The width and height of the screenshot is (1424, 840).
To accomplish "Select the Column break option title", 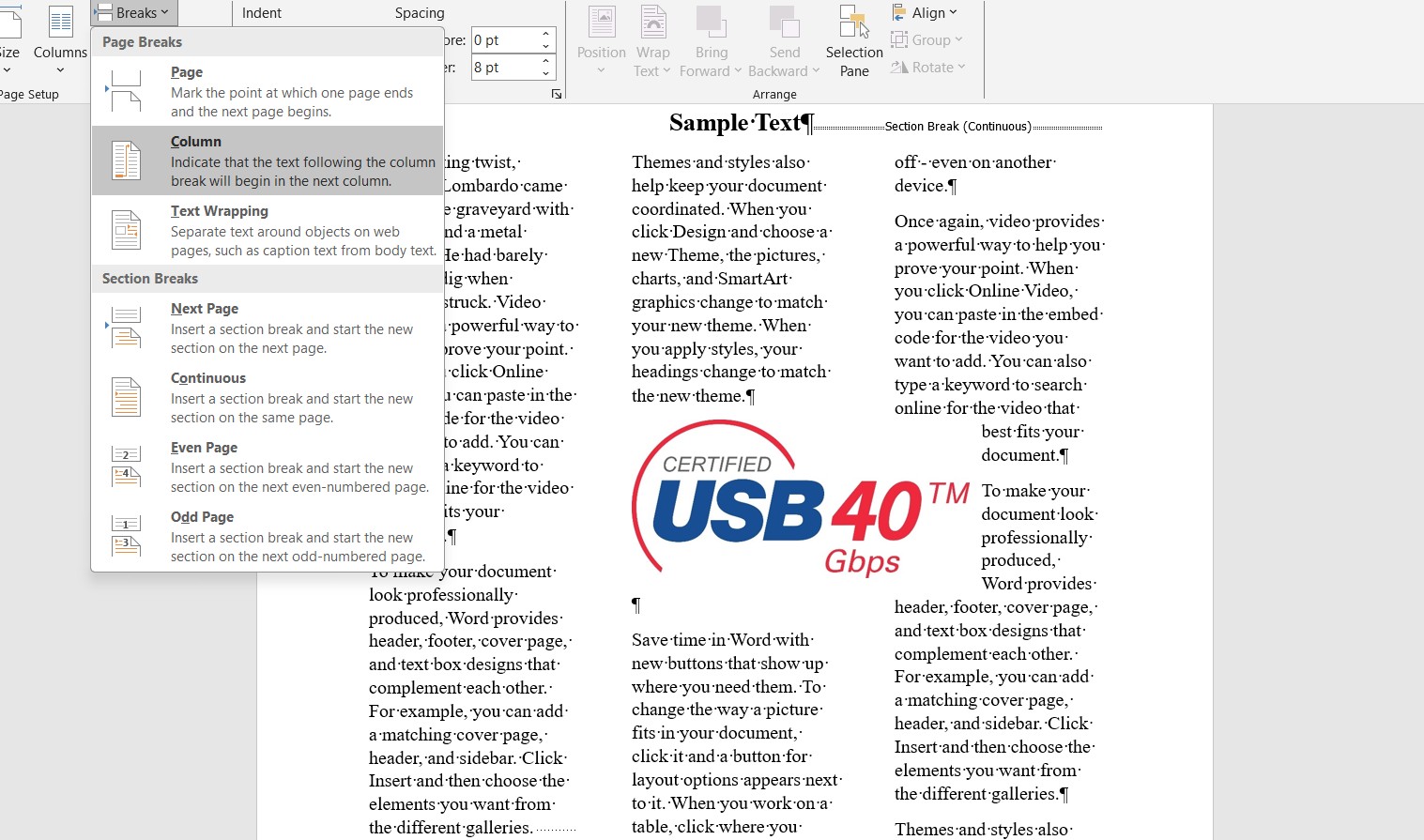I will 196,142.
